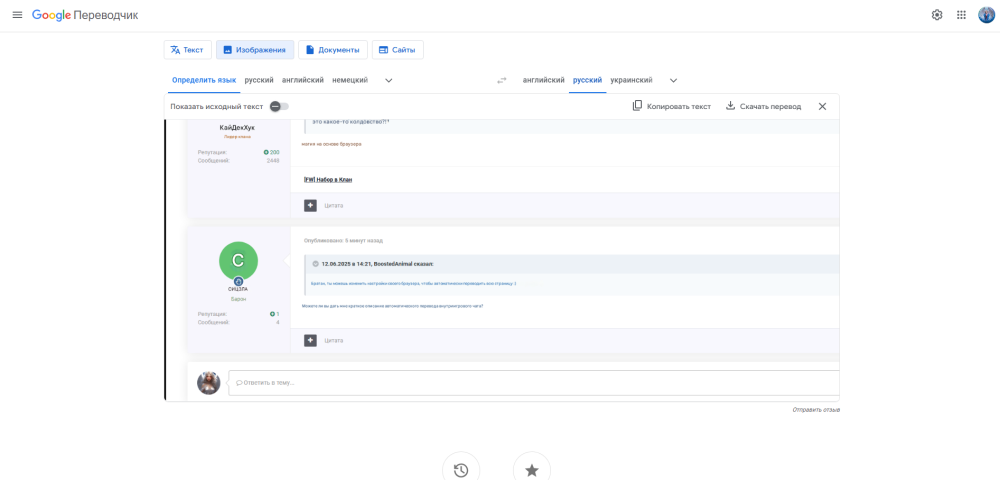Open translation history clock icon
This screenshot has width=1000, height=480.
click(461, 470)
